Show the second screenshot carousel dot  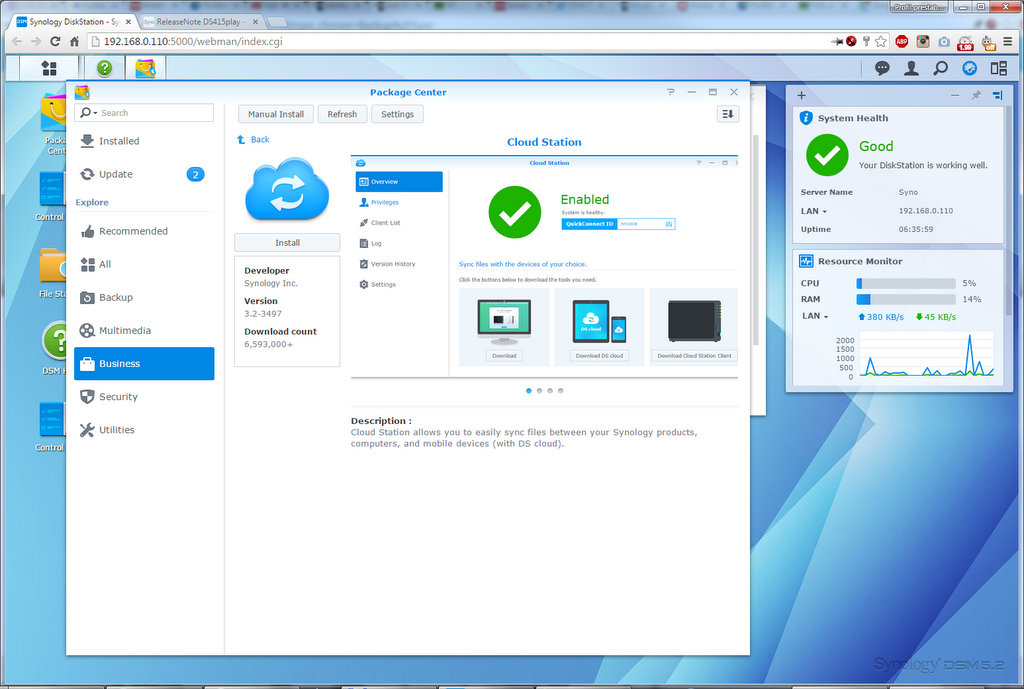539,391
